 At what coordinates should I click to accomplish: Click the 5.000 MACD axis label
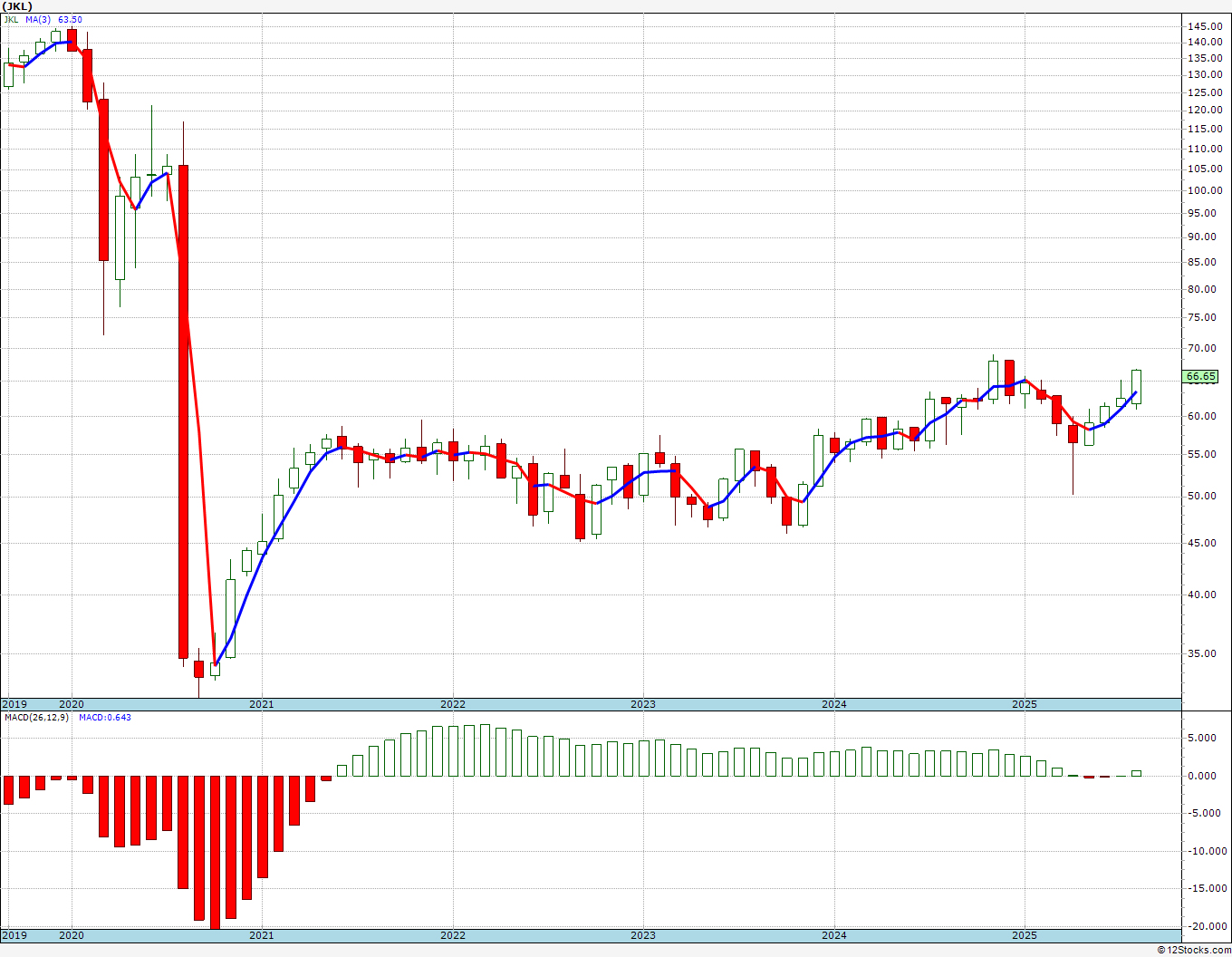[1201, 739]
